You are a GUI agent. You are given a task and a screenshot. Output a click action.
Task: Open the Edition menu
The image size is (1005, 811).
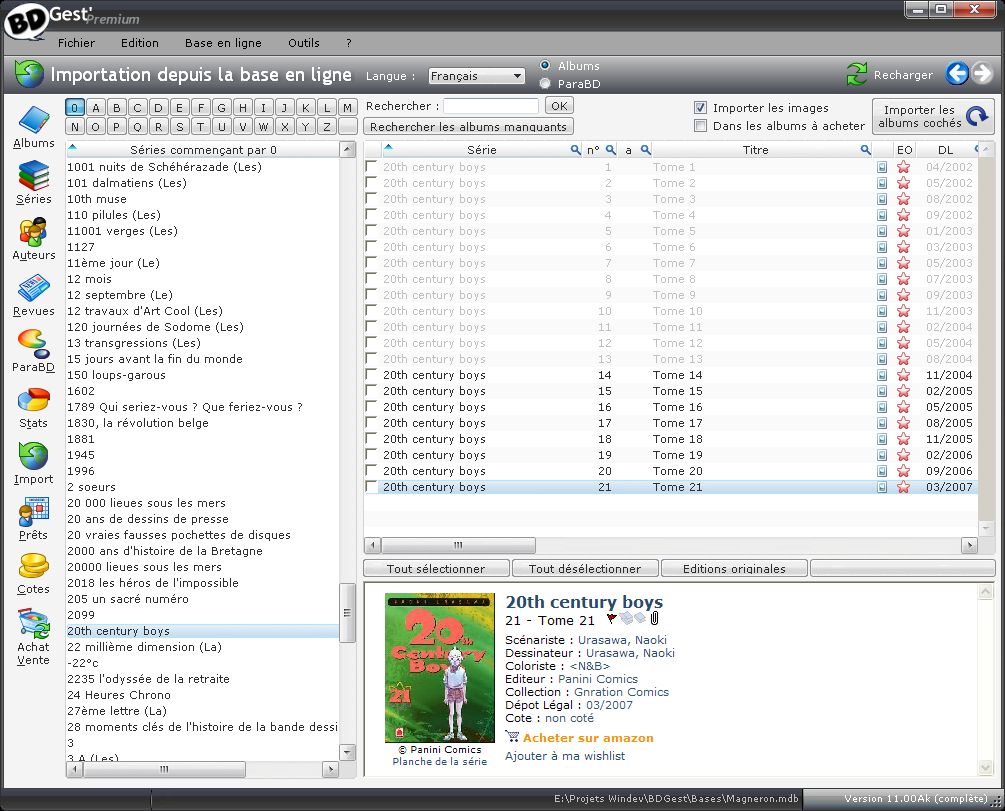pos(140,43)
